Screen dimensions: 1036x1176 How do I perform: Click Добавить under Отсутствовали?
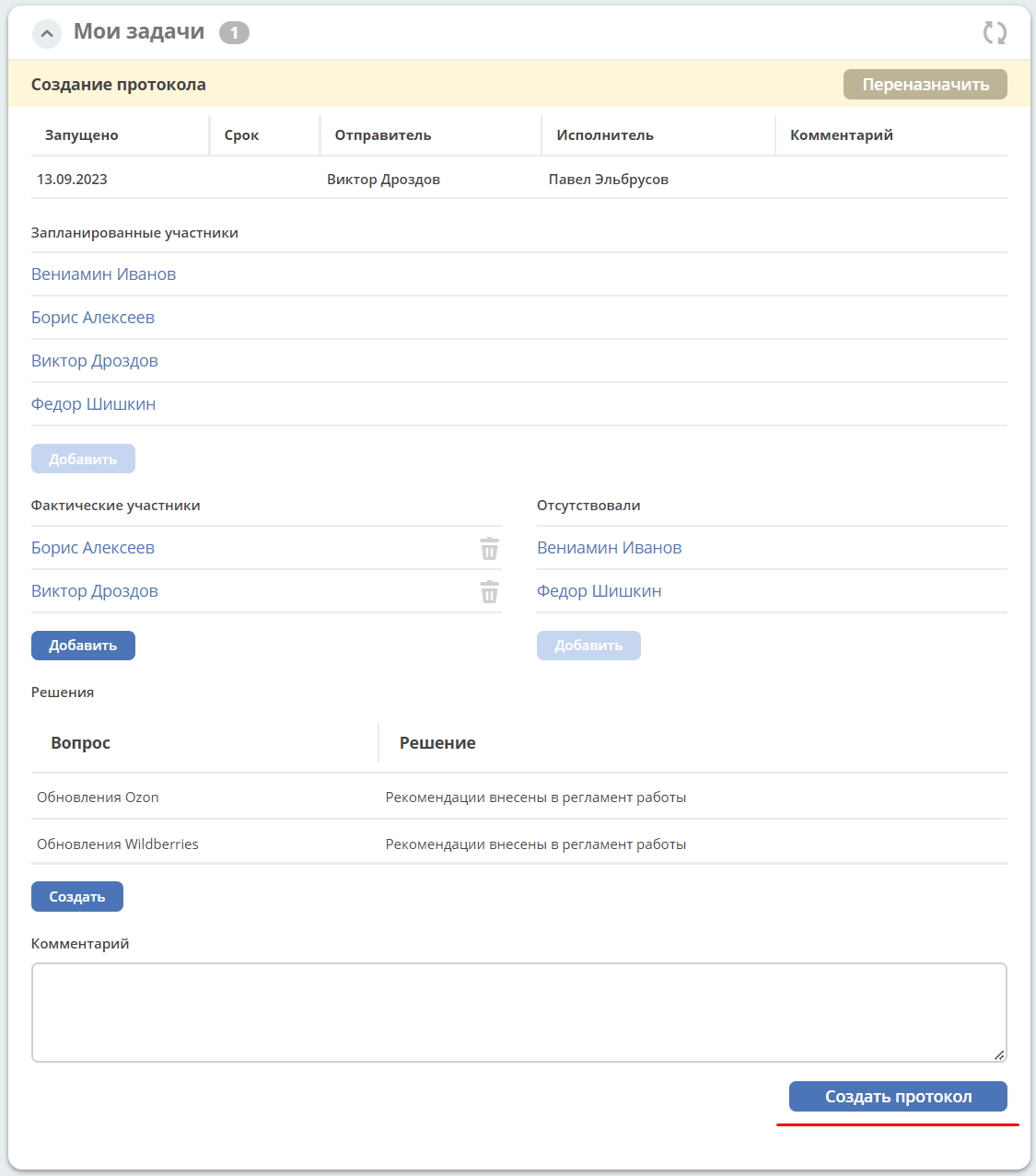coord(588,646)
